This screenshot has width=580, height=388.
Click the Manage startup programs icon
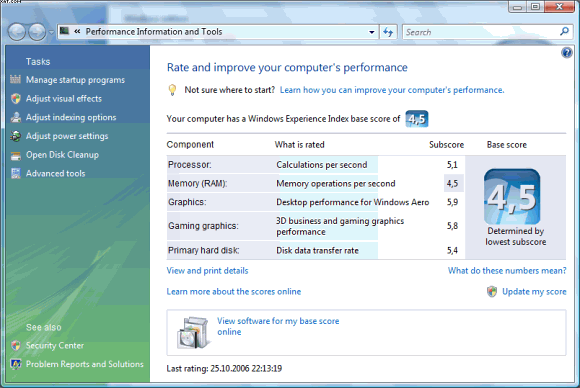coord(16,79)
